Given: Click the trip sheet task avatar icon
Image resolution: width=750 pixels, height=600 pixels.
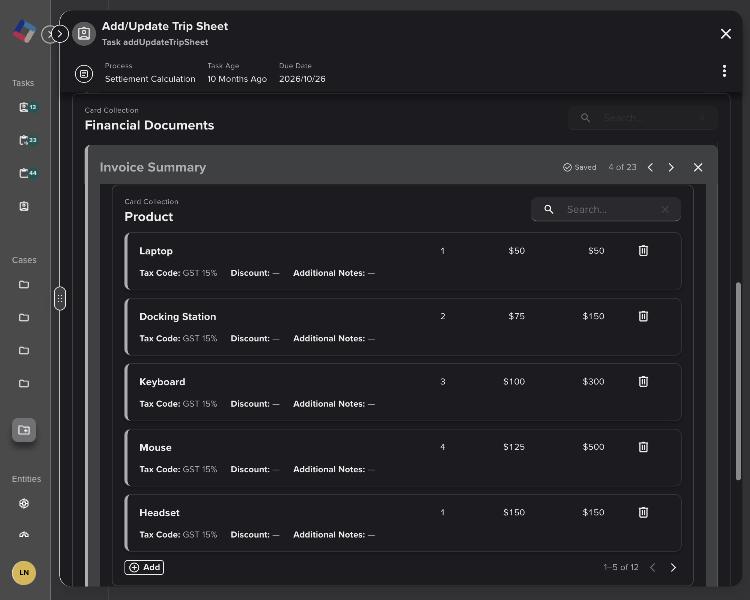Looking at the screenshot, I should 84,33.
